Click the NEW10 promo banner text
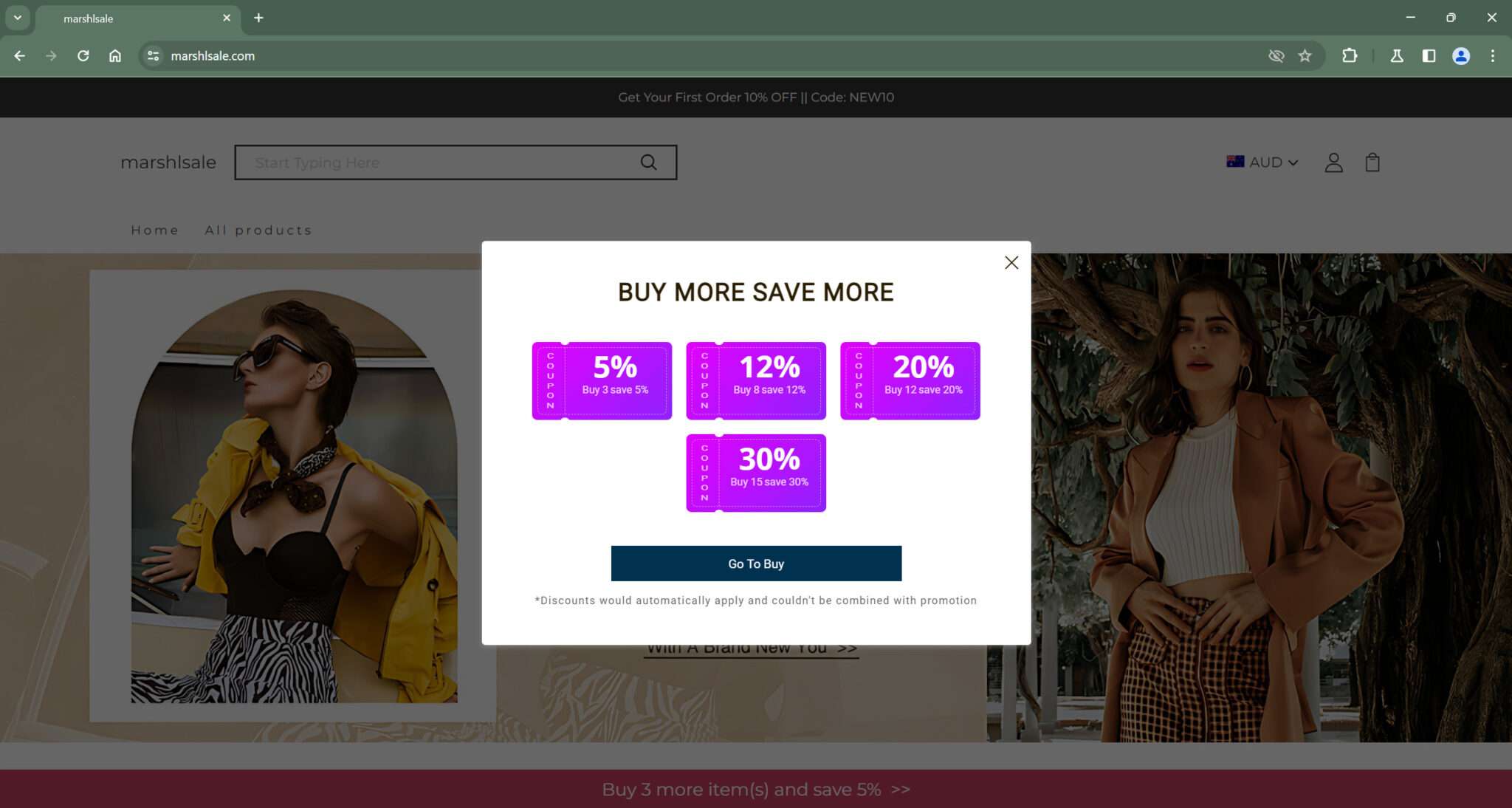Image resolution: width=1512 pixels, height=808 pixels. tap(755, 97)
